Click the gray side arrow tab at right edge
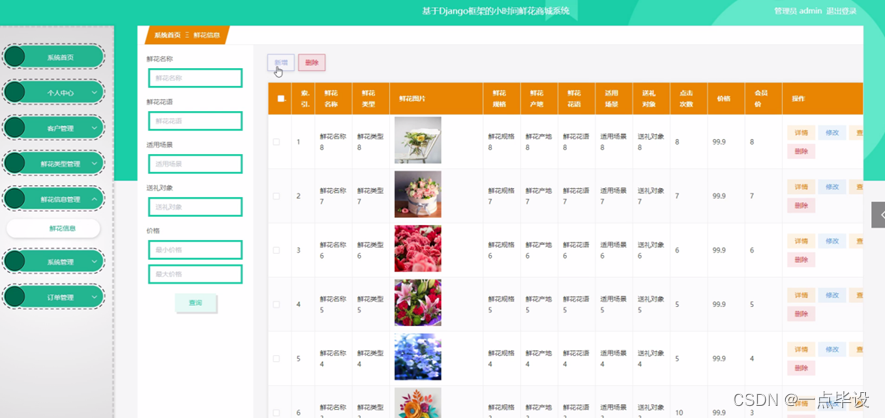The height and width of the screenshot is (418, 885). point(878,215)
